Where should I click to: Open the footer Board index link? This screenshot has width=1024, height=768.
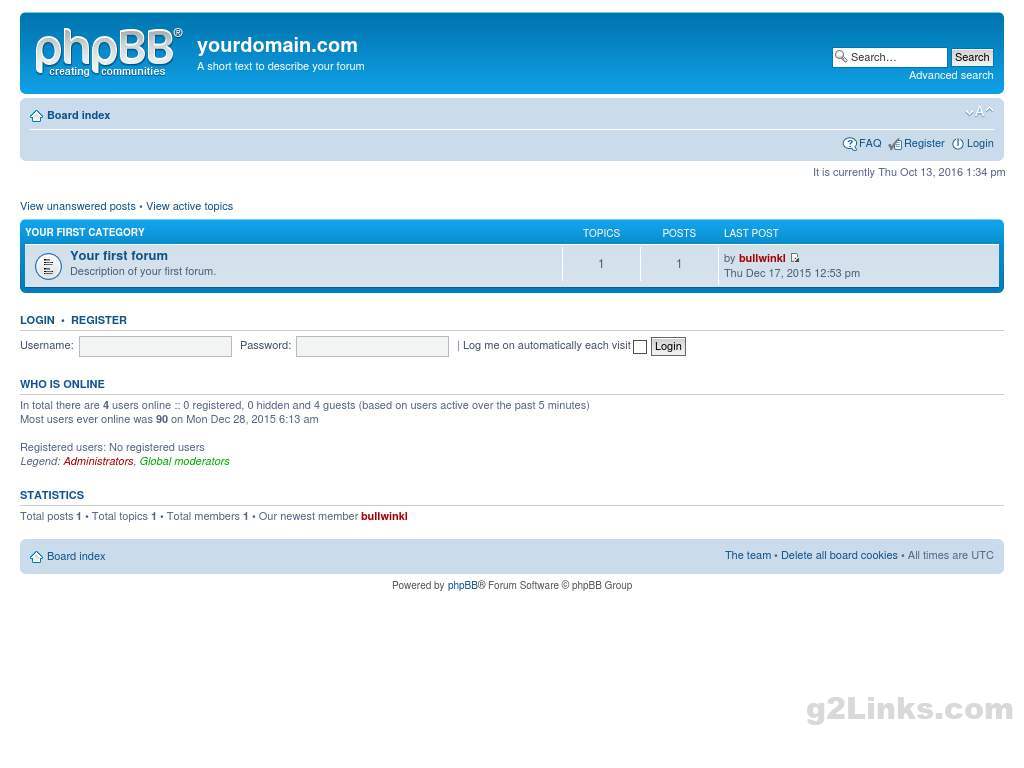click(x=76, y=556)
